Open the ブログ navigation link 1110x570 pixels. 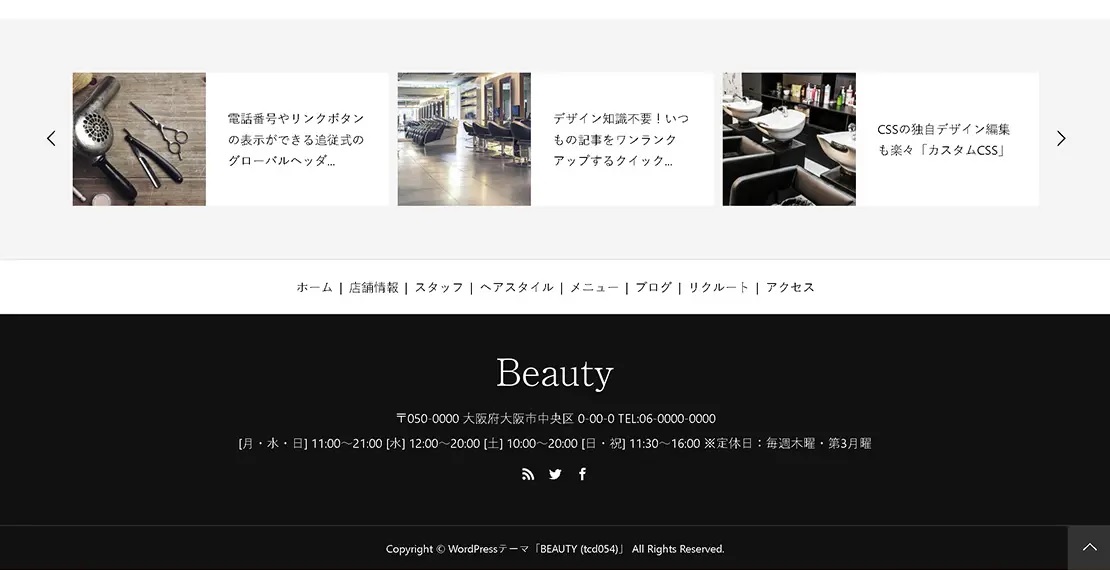tap(653, 287)
